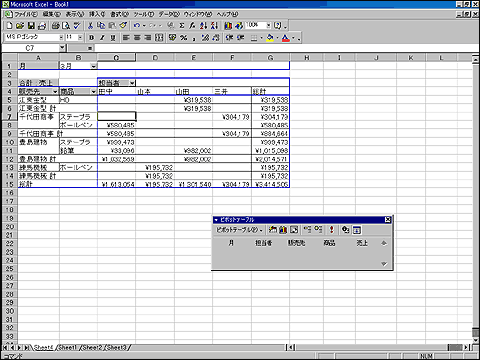Click the Font Color red A swatch
This screenshot has height=360, width=480.
coord(286,38)
